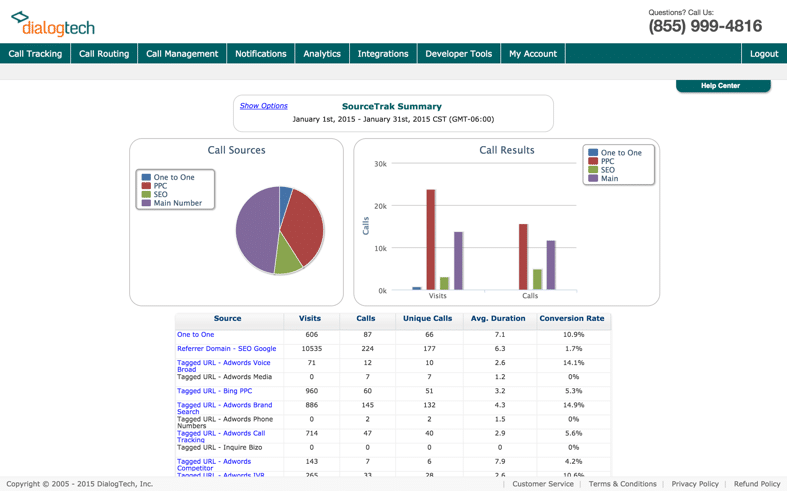Open the Help Center tab
The width and height of the screenshot is (787, 491).
[x=723, y=86]
